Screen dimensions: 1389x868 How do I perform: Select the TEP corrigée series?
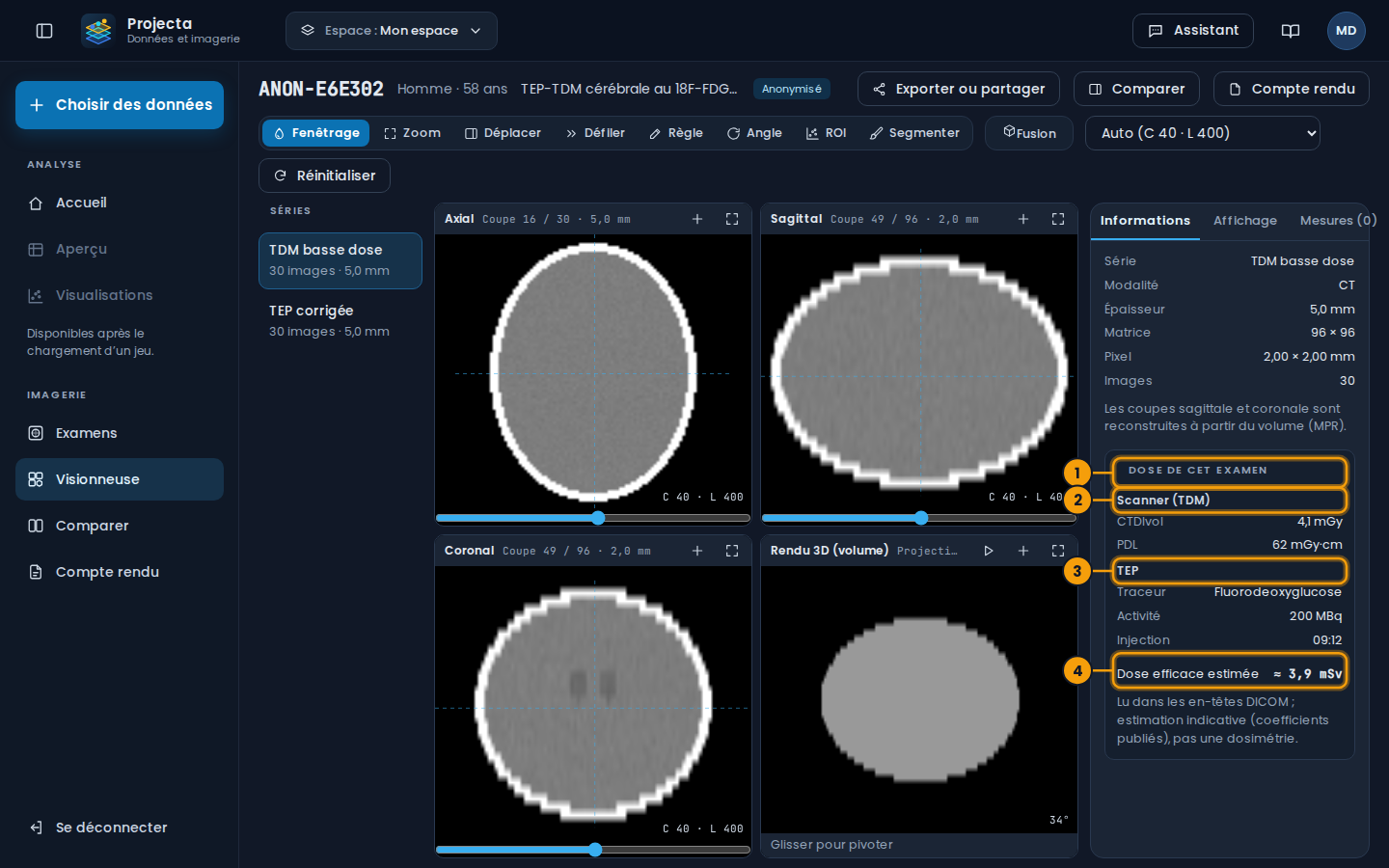tap(340, 320)
